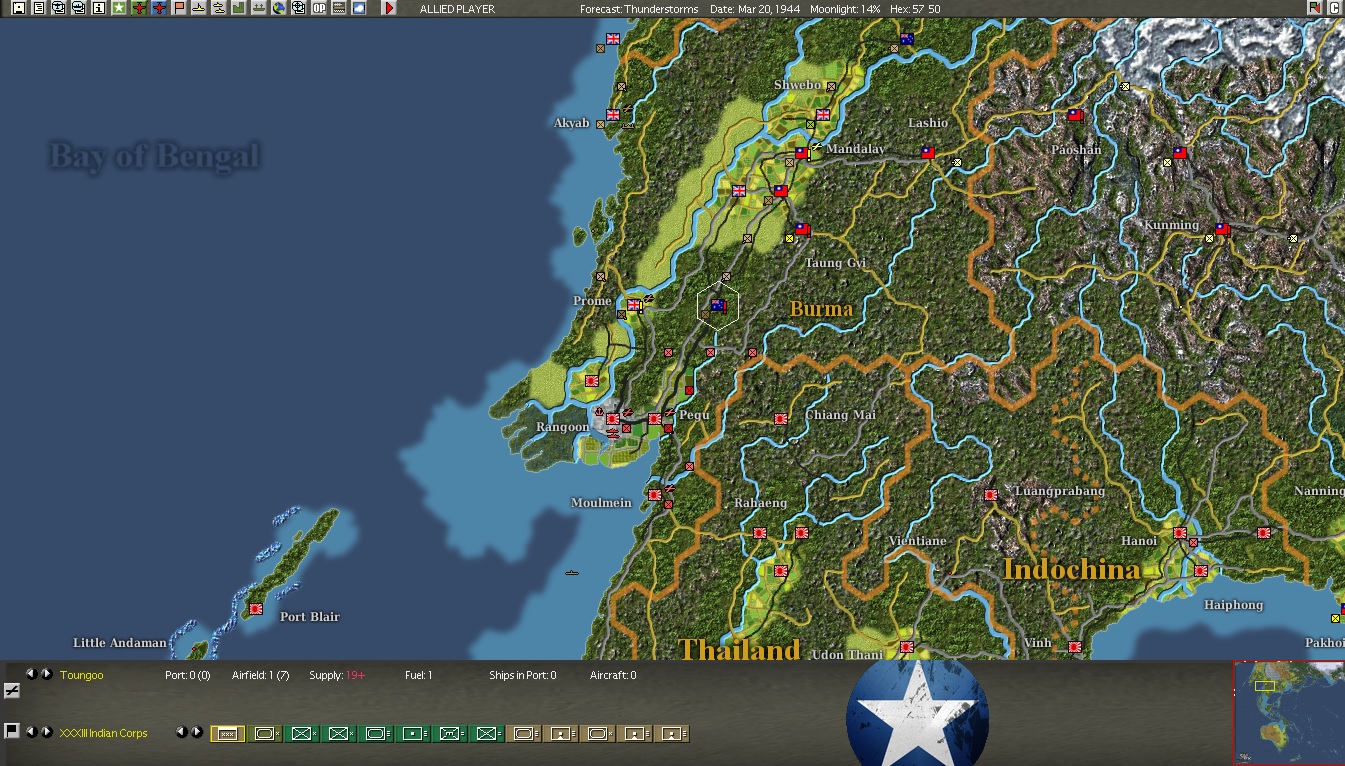Image resolution: width=1345 pixels, height=766 pixels.
Task: Click the Supply: 19+ value
Action: (337, 676)
